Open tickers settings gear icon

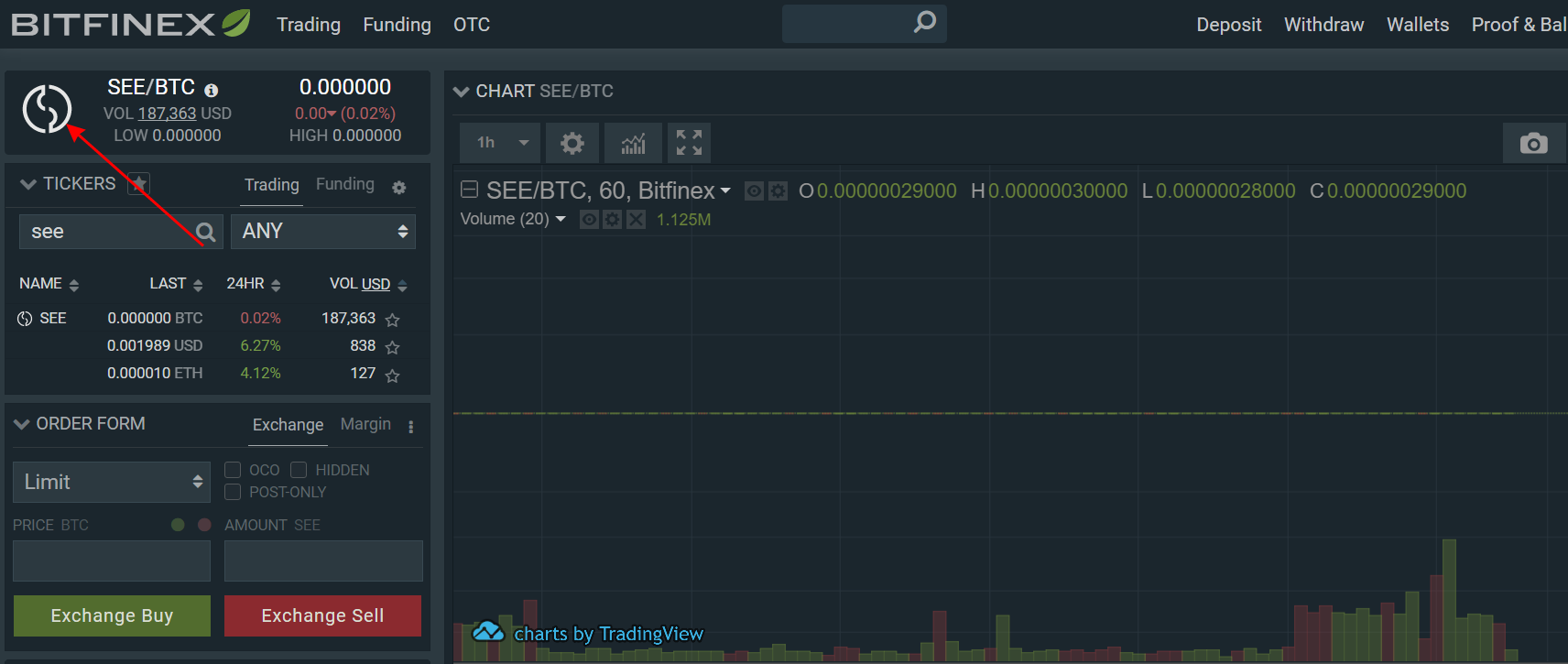point(399,187)
